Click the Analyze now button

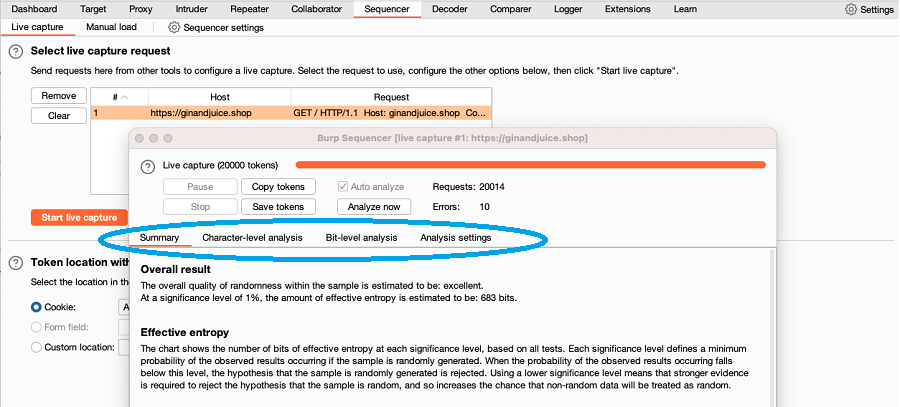click(374, 207)
